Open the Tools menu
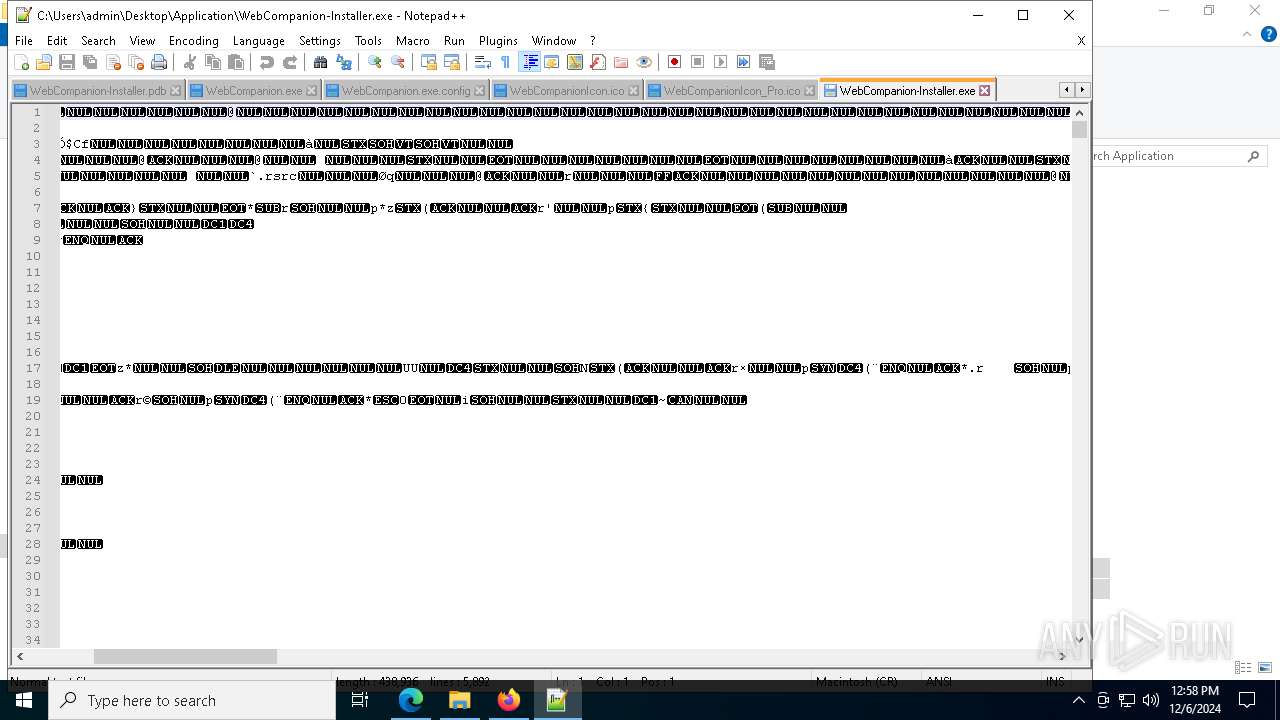Screen dimensions: 1280x720 click(368, 41)
